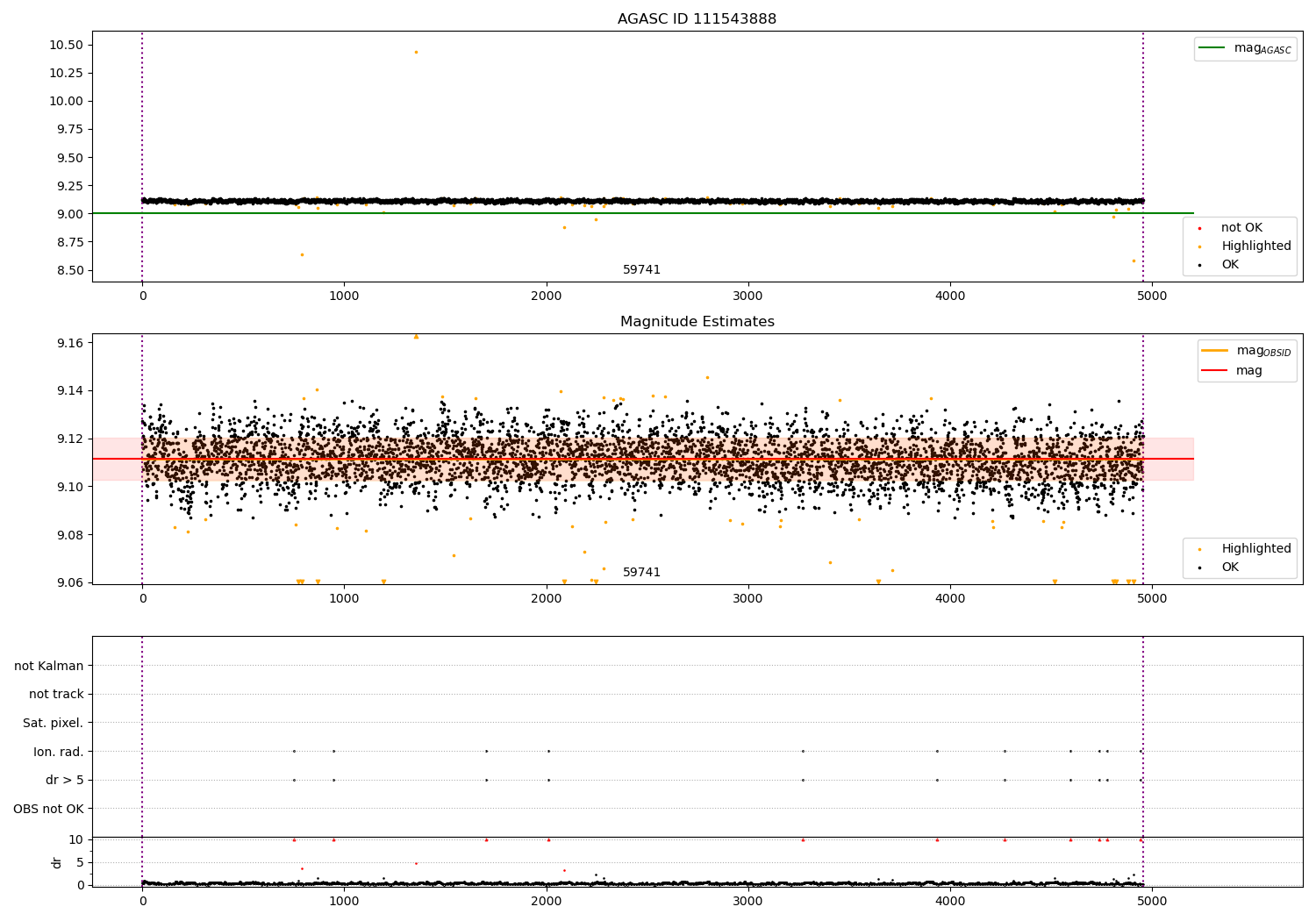The image size is (1316, 921).
Task: Click the 'not Kalman' axis label
Action: point(48,666)
